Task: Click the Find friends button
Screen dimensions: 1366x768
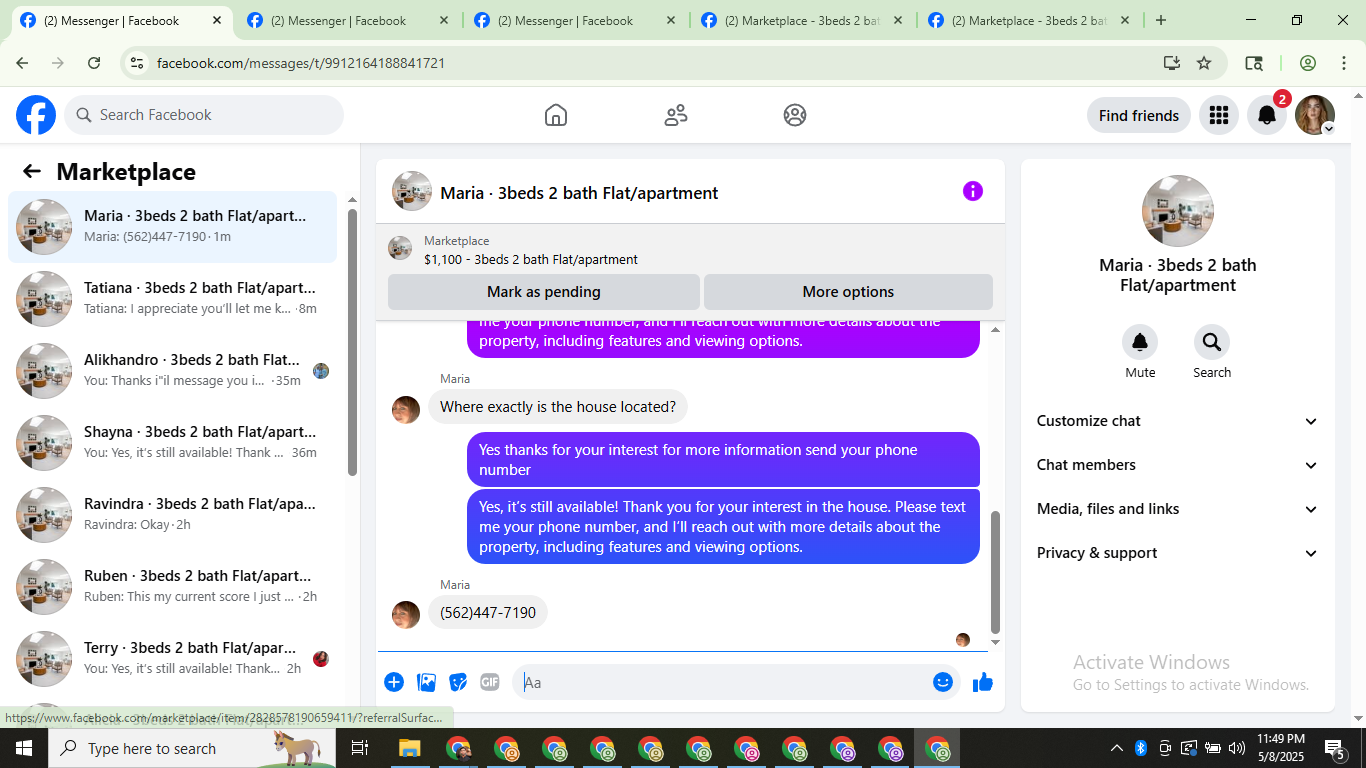Action: [x=1139, y=115]
